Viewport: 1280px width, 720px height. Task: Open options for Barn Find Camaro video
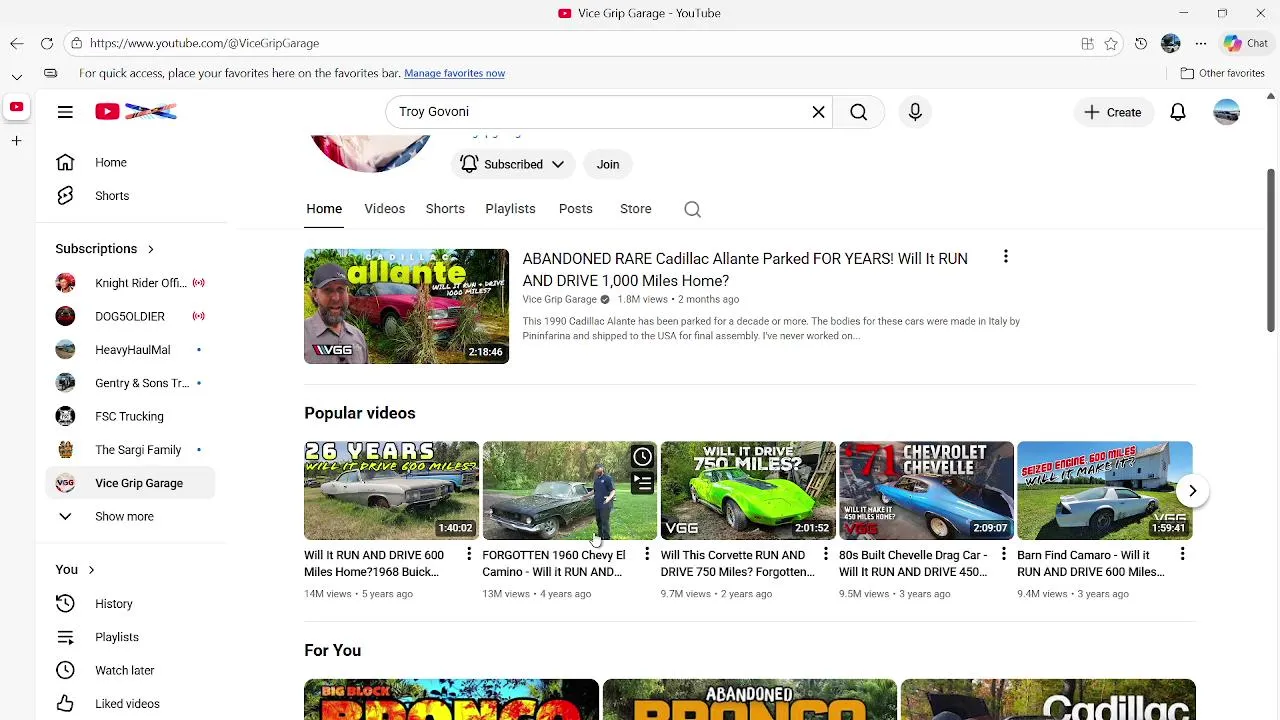[x=1182, y=554]
